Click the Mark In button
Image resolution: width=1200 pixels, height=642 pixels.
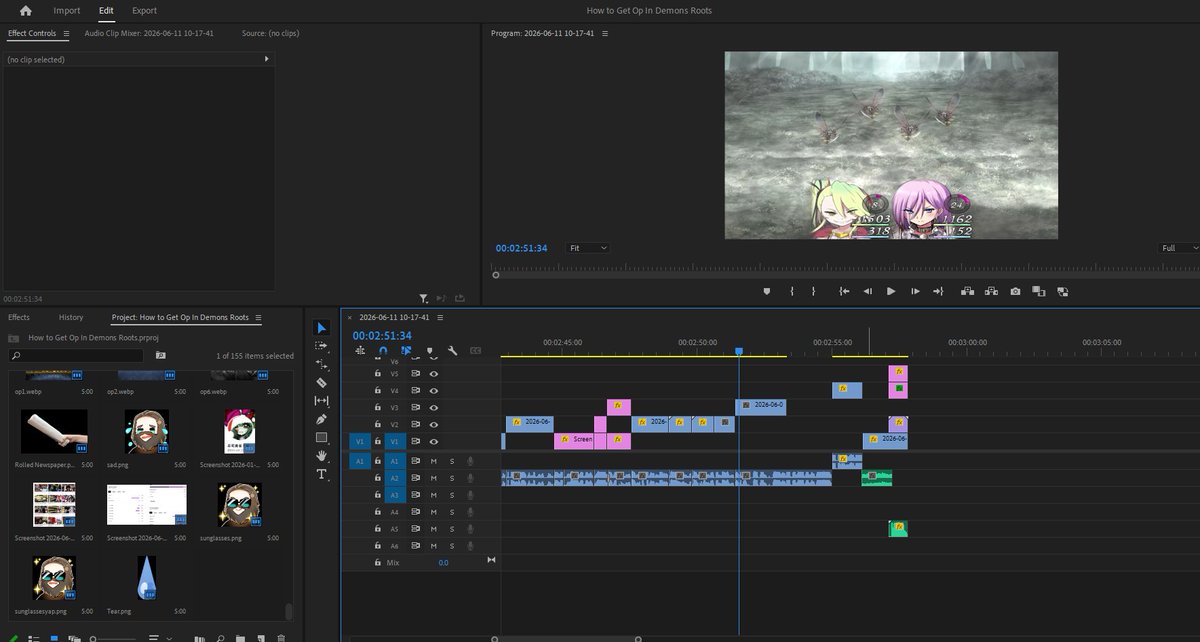pyautogui.click(x=791, y=291)
